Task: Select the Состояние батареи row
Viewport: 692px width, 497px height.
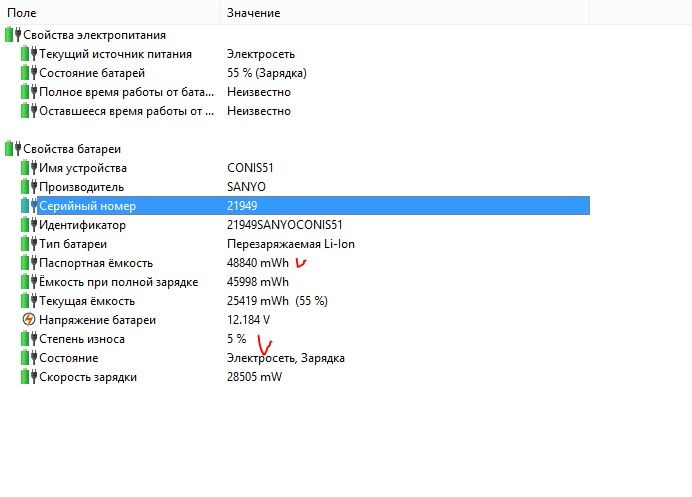Action: [92, 73]
